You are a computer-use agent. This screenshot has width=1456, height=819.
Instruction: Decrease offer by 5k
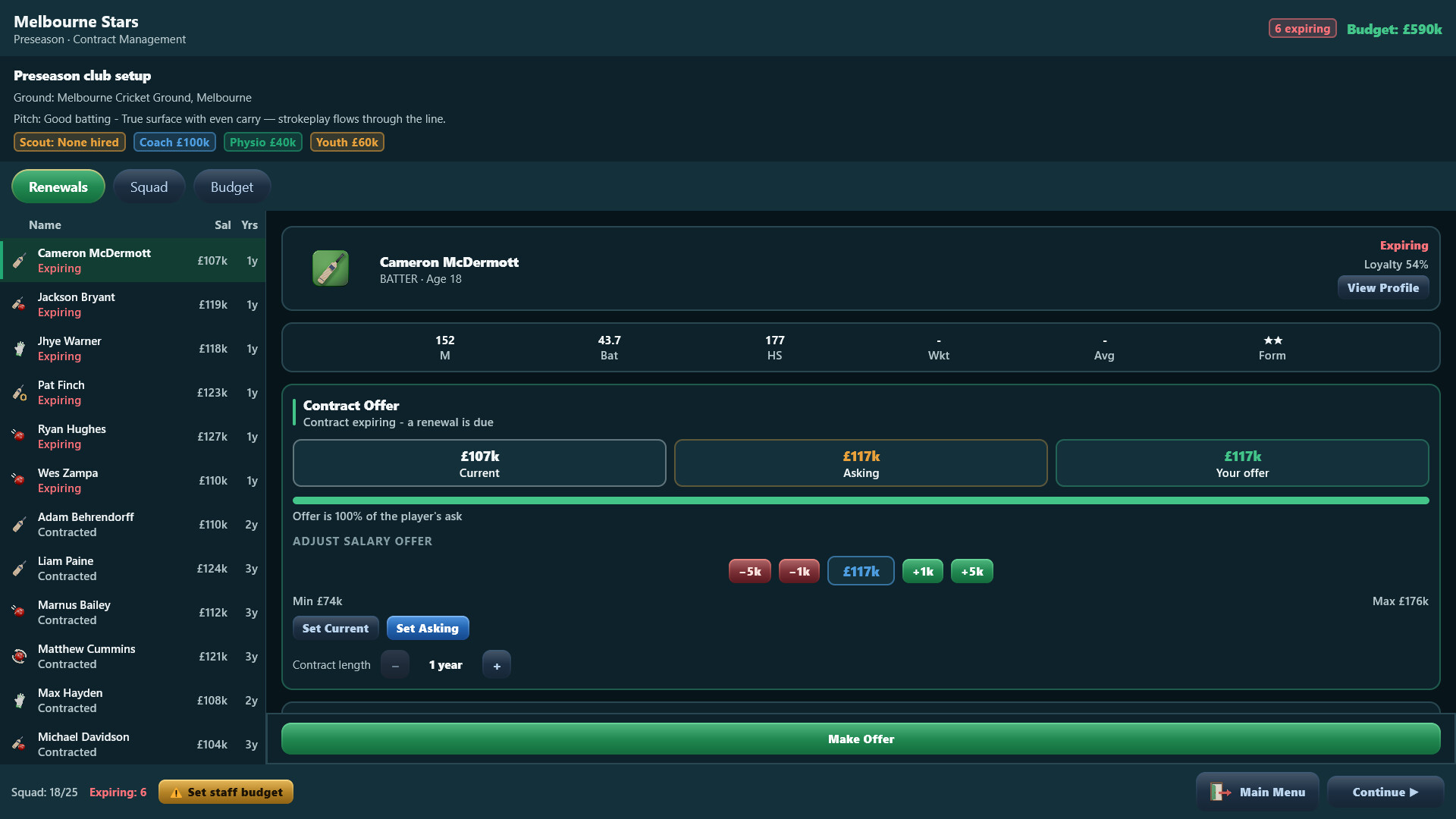coord(750,572)
